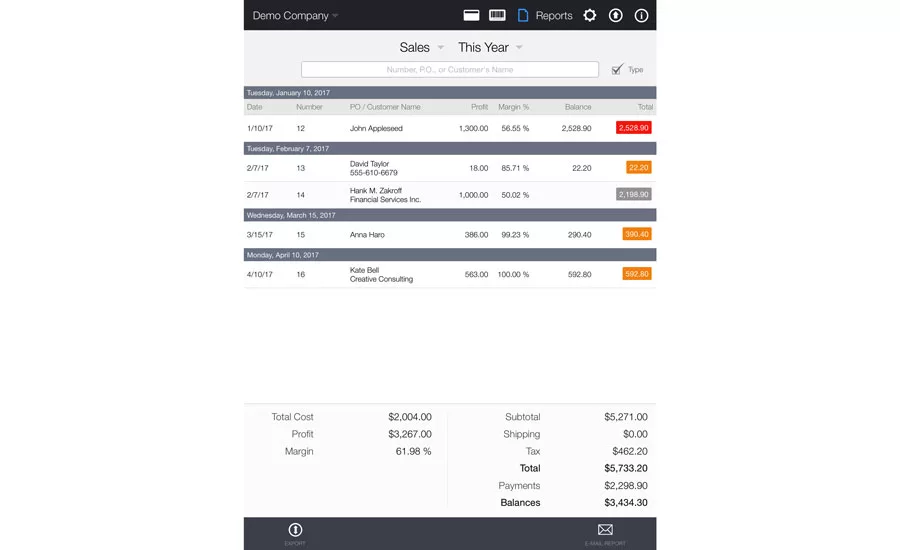Screen dimensions: 900x550
Task: Click the red 2,528.90 total badge
Action: tap(634, 127)
